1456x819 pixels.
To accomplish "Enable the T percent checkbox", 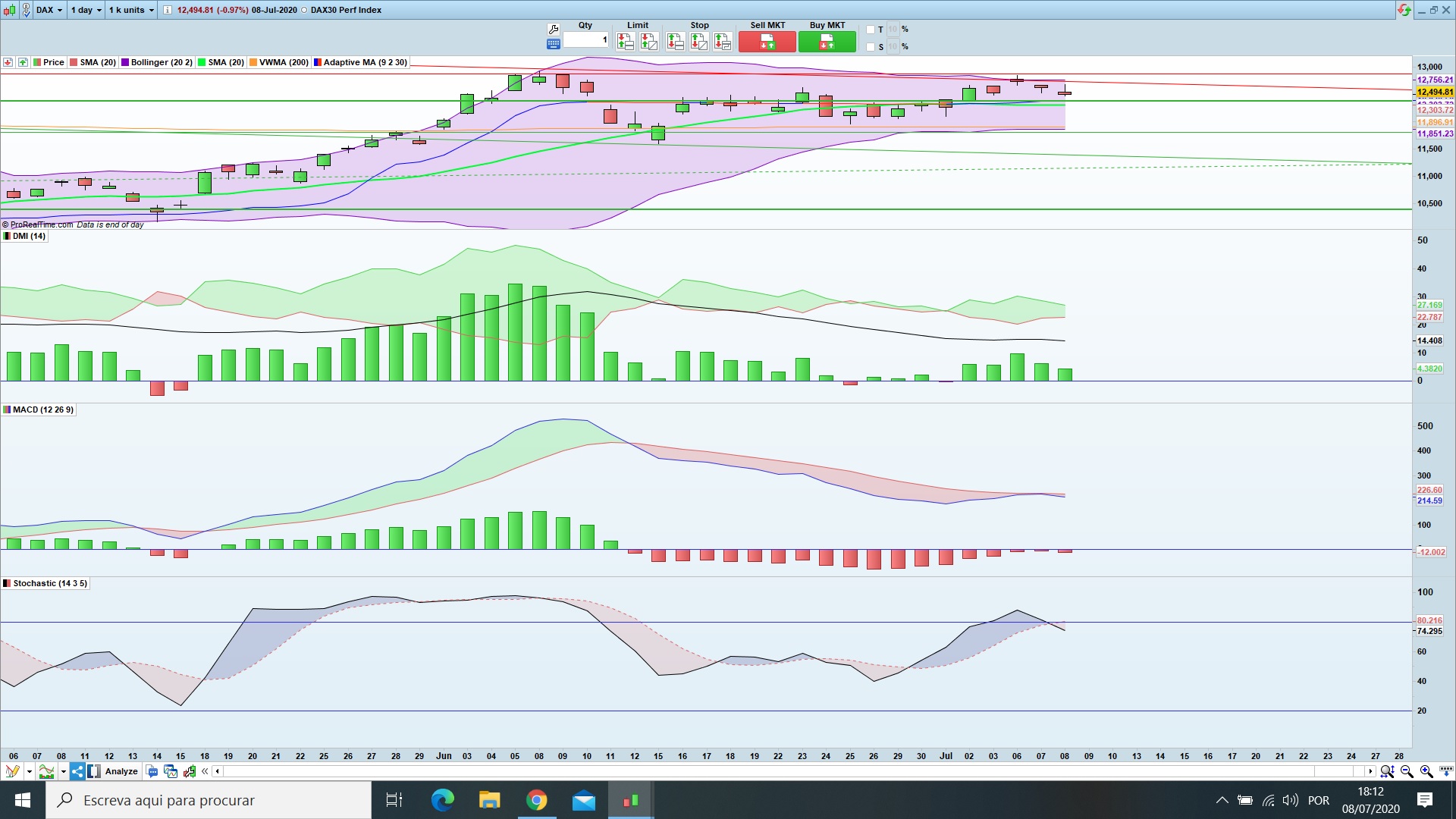I will (871, 30).
